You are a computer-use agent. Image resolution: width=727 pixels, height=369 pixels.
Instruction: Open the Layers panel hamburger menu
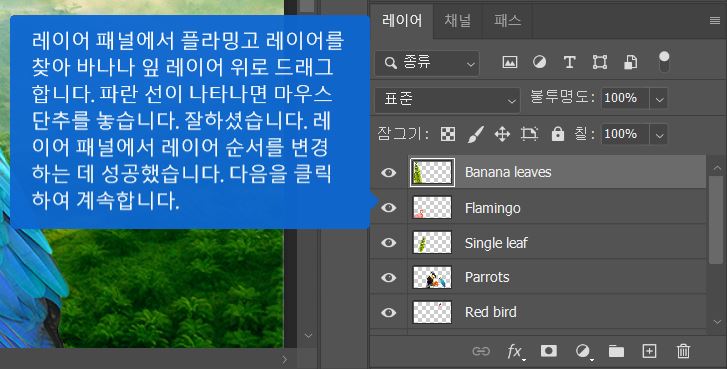click(x=715, y=21)
